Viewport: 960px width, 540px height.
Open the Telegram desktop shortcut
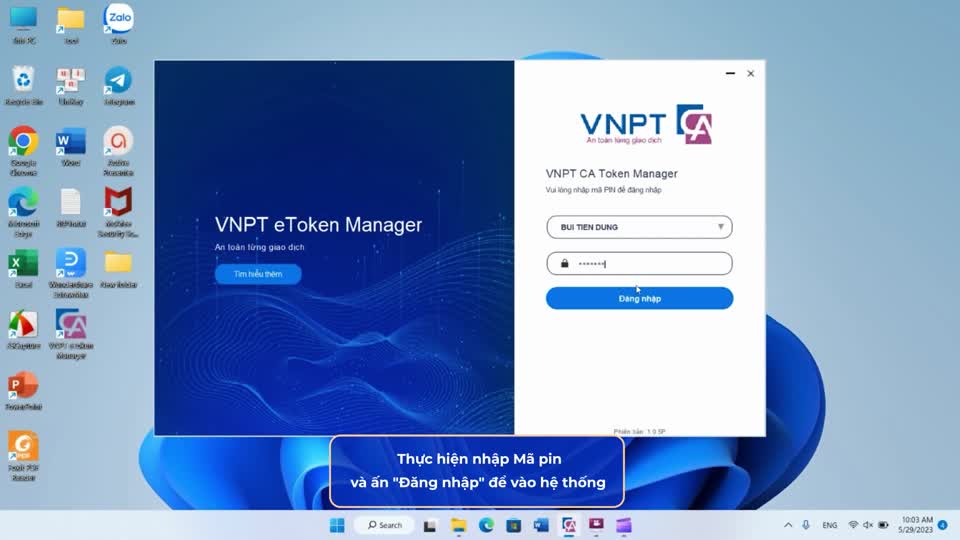pos(119,84)
